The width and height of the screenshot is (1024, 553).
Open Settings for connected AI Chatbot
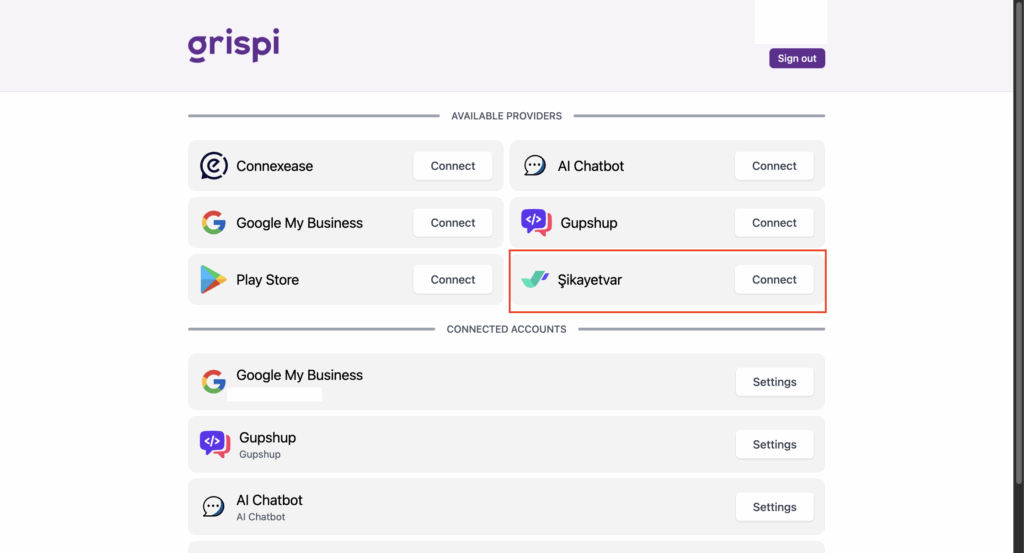775,507
